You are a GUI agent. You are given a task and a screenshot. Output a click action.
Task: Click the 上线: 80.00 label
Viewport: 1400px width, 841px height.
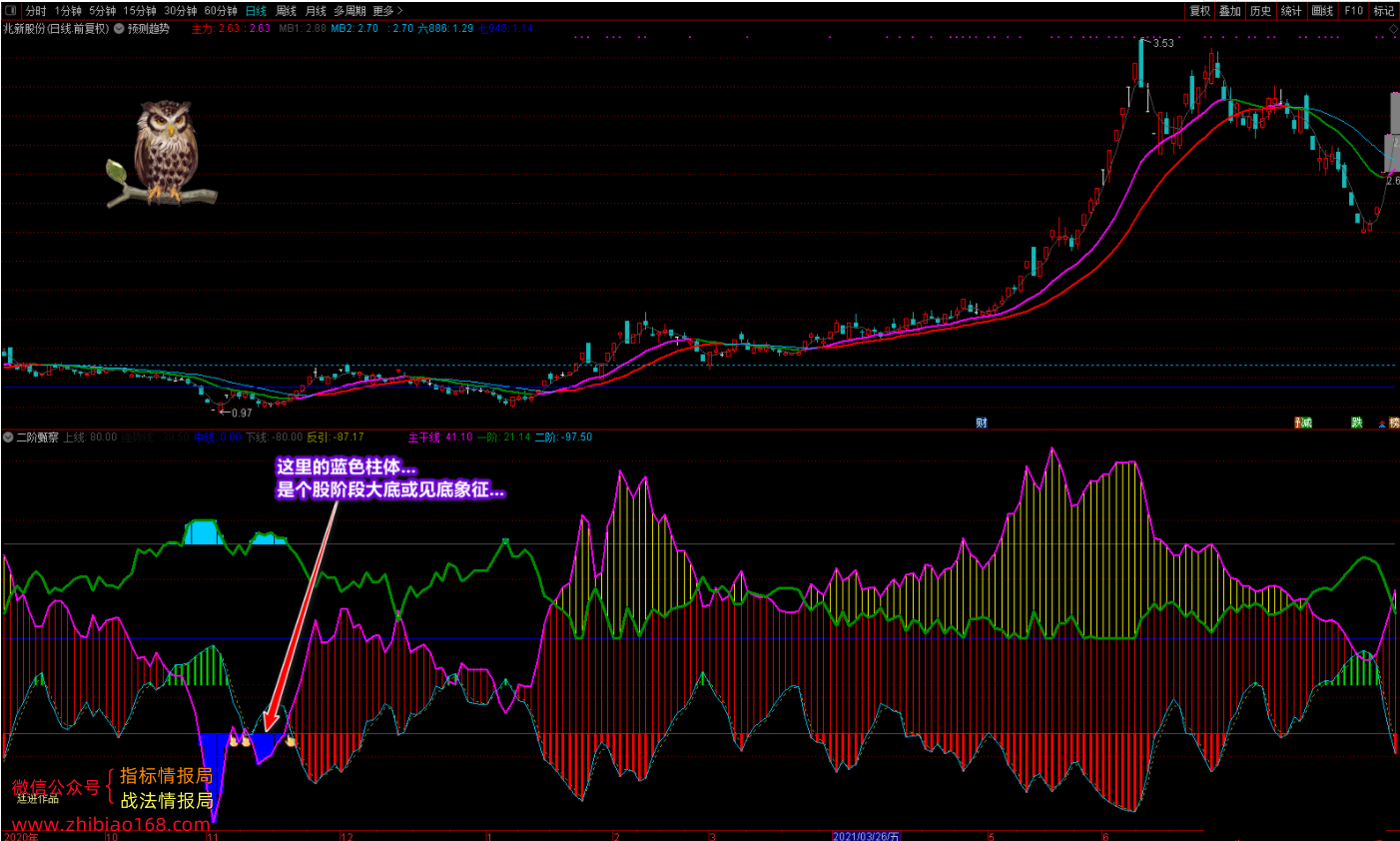pyautogui.click(x=90, y=437)
